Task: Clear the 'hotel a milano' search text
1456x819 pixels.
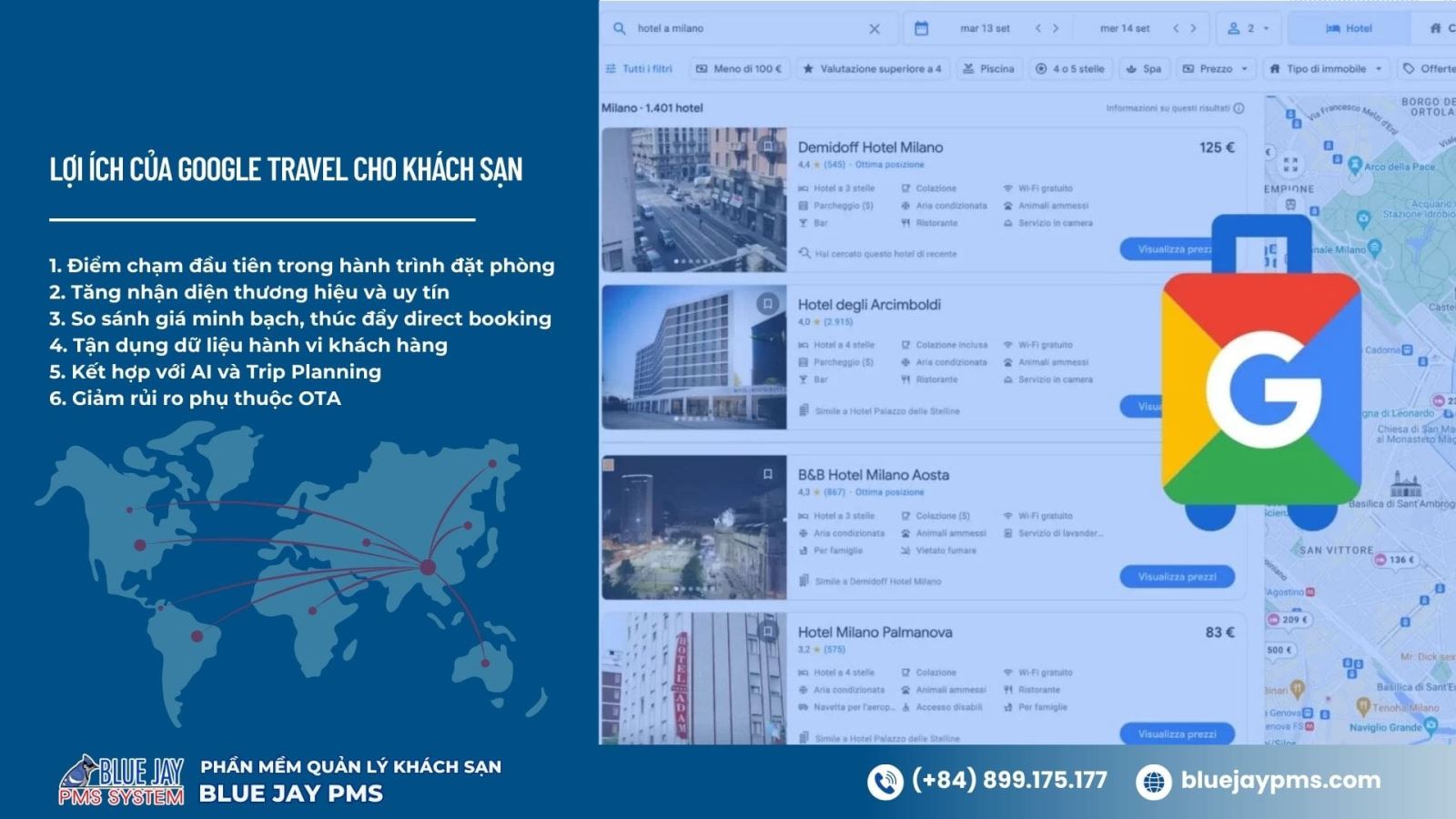Action: (875, 29)
